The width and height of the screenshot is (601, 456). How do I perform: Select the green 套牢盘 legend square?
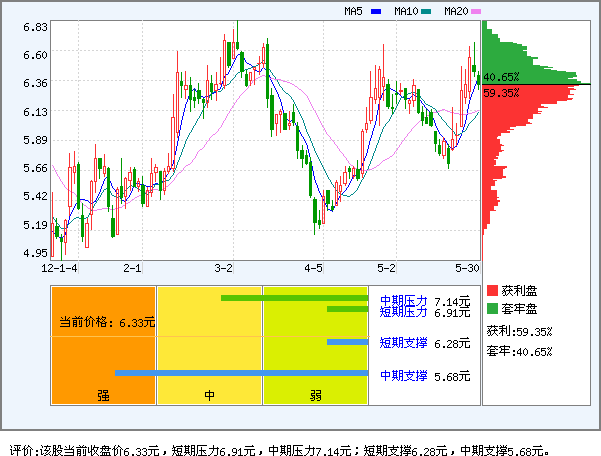(x=492, y=309)
